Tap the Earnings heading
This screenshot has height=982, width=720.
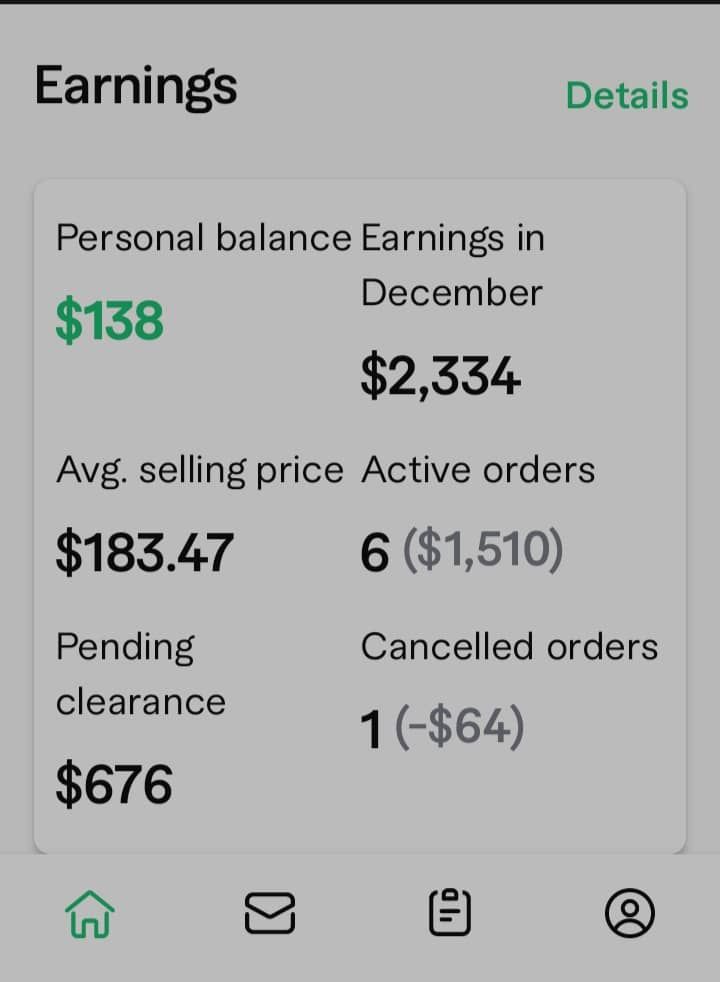tap(136, 87)
